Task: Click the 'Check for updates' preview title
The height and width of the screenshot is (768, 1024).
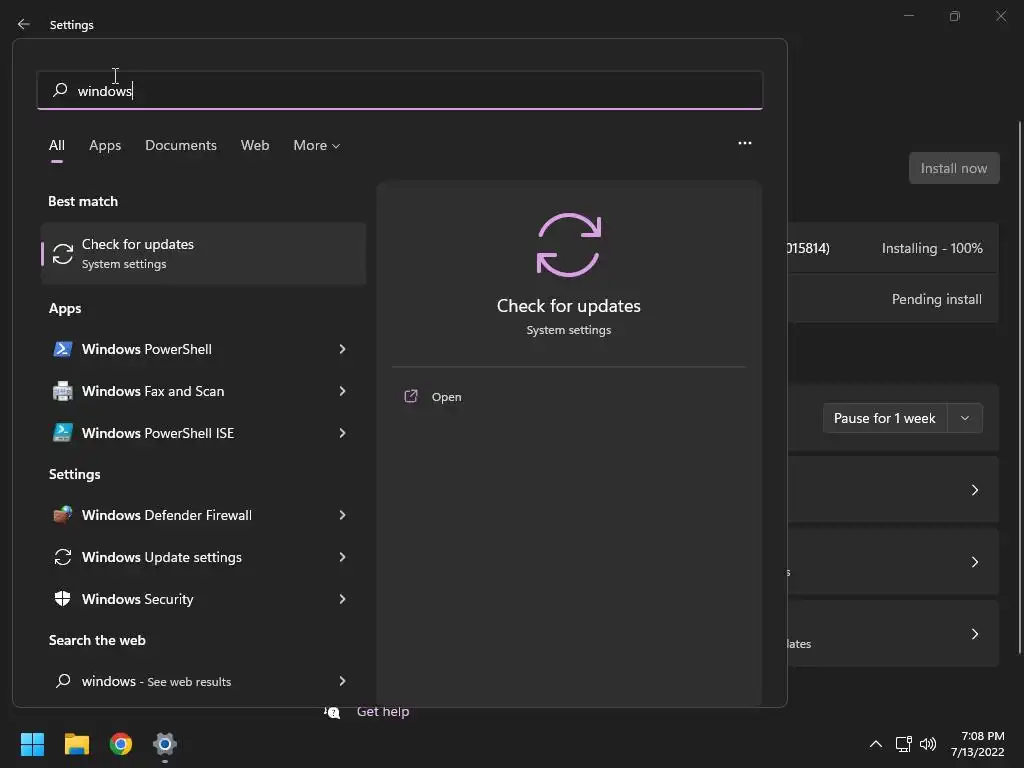Action: pos(569,306)
